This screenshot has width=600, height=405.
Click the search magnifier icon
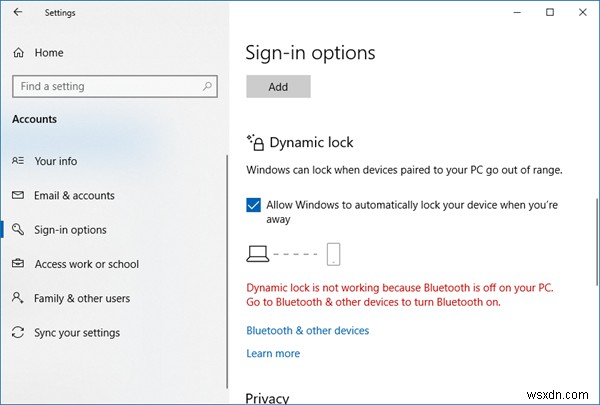pyautogui.click(x=207, y=86)
